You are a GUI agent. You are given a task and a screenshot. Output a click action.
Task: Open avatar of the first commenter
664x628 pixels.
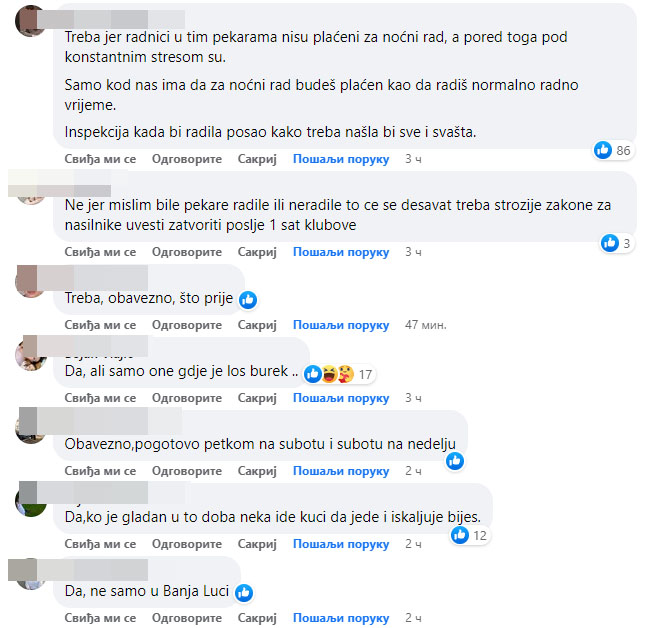point(28,21)
